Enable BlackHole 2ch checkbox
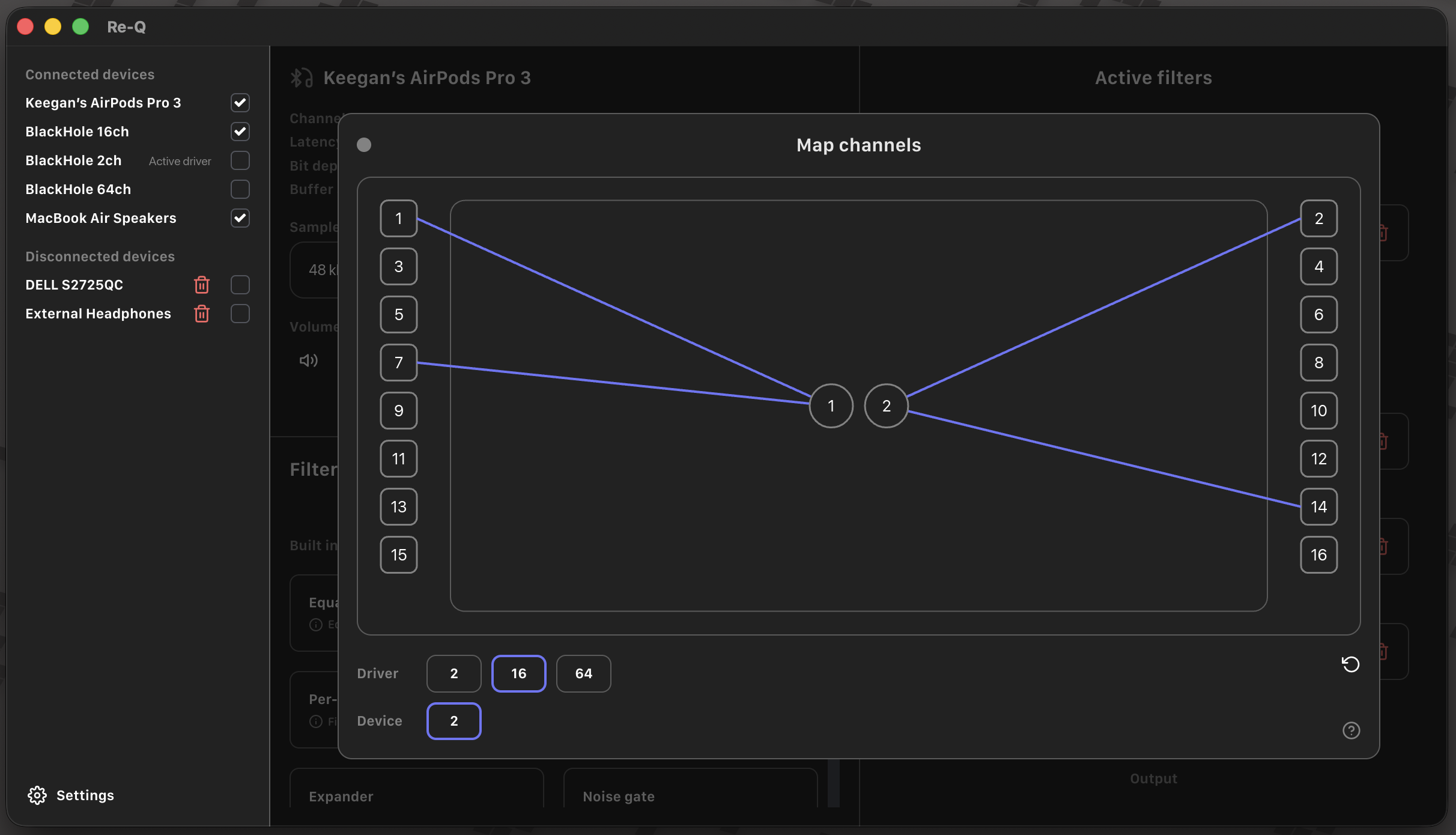The image size is (1456, 835). [x=240, y=160]
